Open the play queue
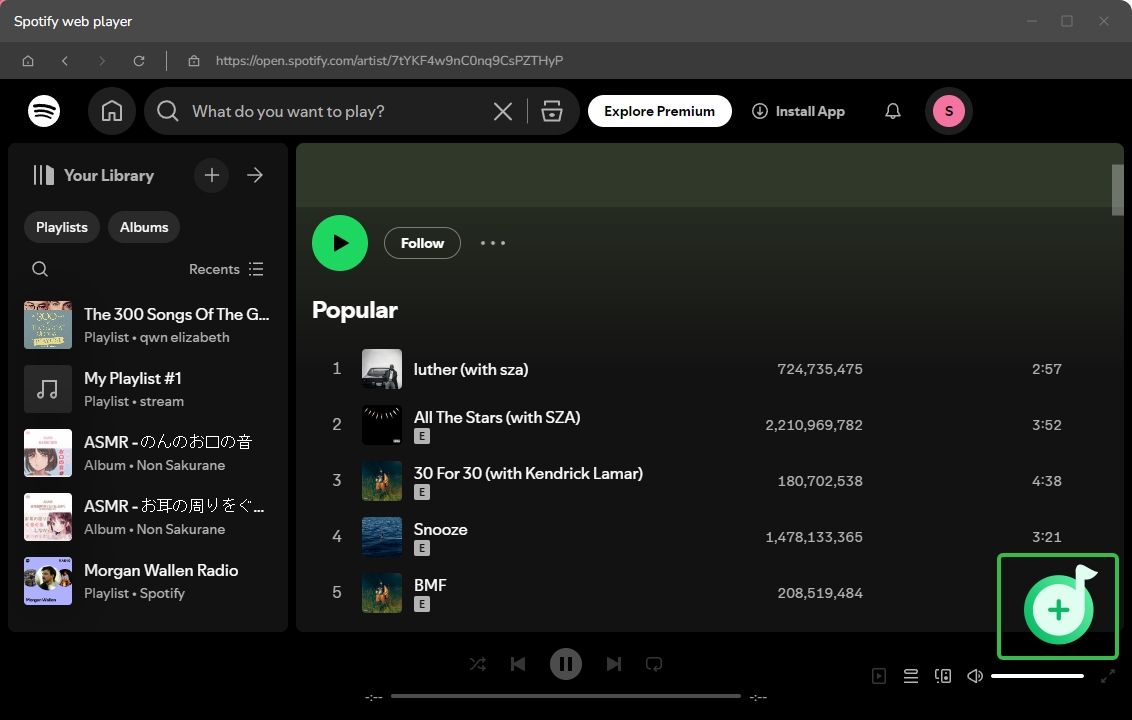Screen dimensions: 1132x720 911,676
